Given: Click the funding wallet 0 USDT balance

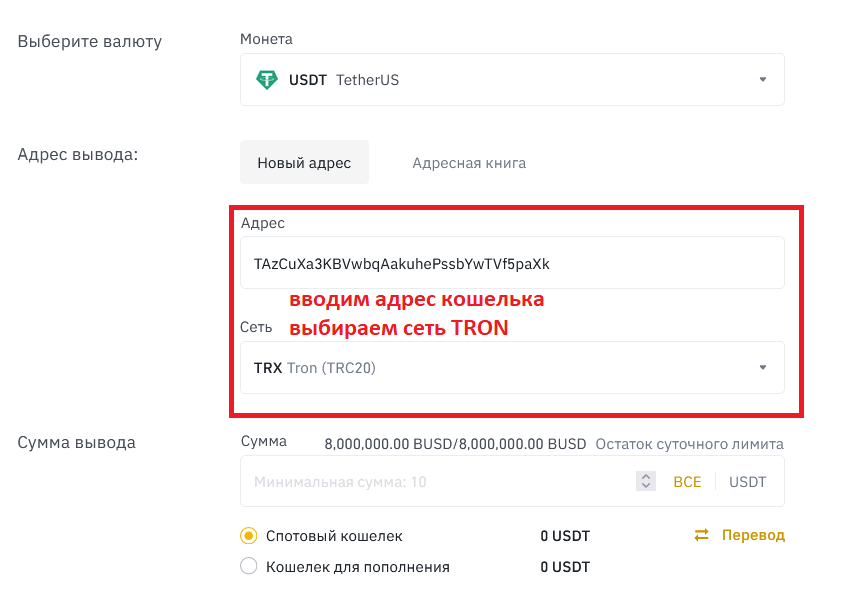Looking at the screenshot, I should tap(565, 567).
